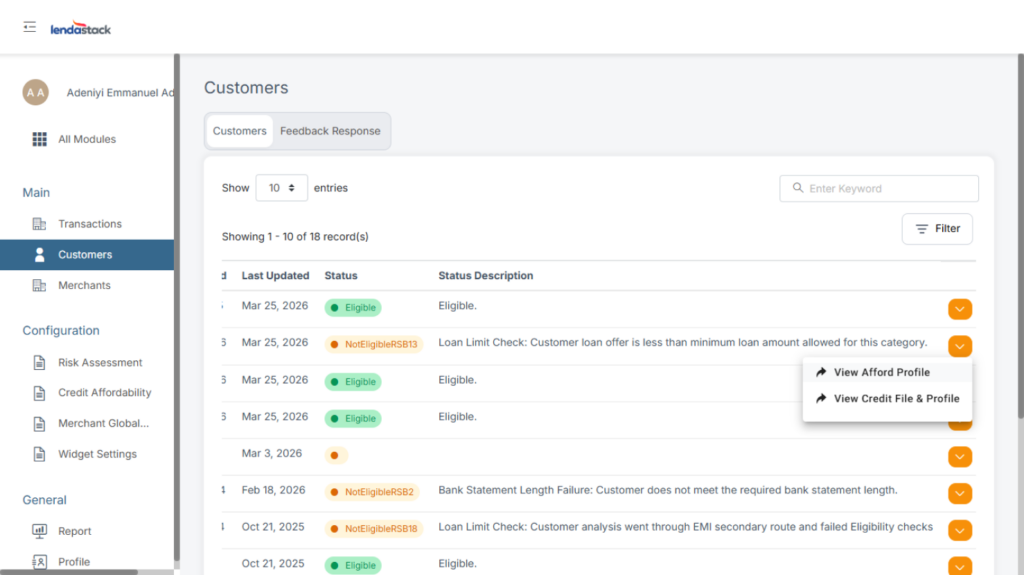This screenshot has width=1024, height=575.
Task: Open Risk Assessment configuration
Action: click(x=100, y=363)
